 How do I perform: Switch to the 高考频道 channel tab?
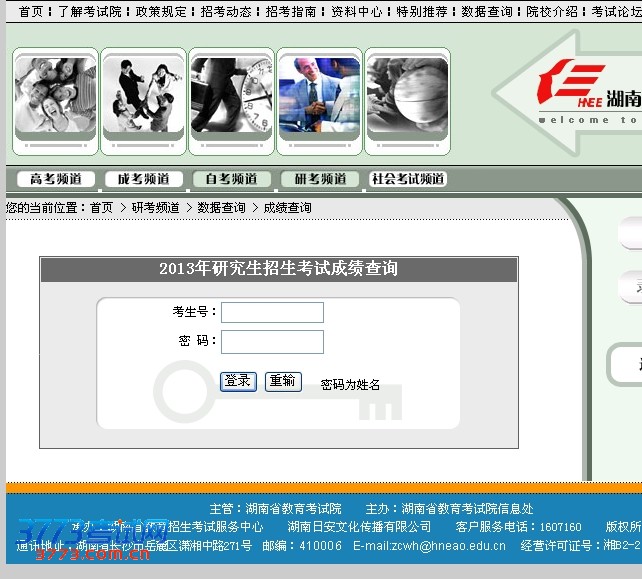57,179
